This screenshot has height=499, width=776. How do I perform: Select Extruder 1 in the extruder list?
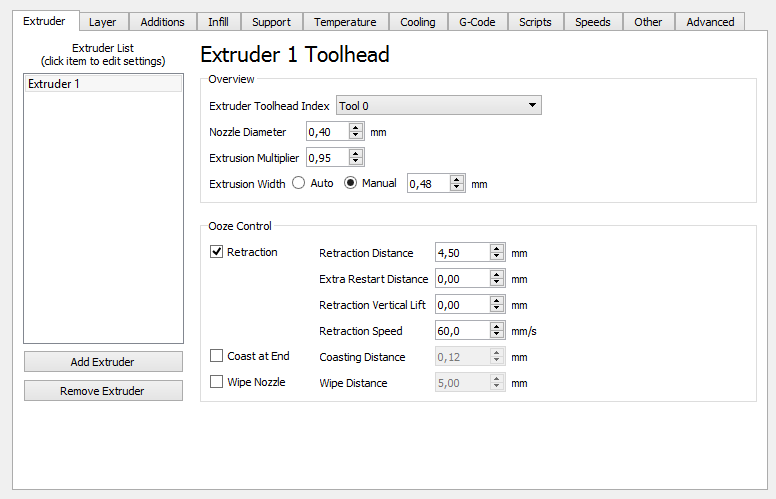[x=103, y=84]
